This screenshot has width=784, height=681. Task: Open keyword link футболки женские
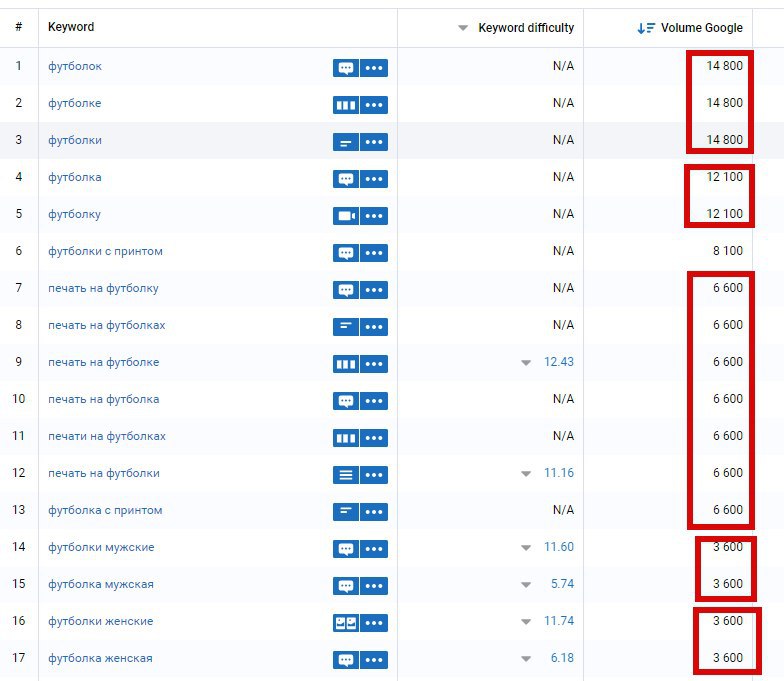(x=101, y=621)
